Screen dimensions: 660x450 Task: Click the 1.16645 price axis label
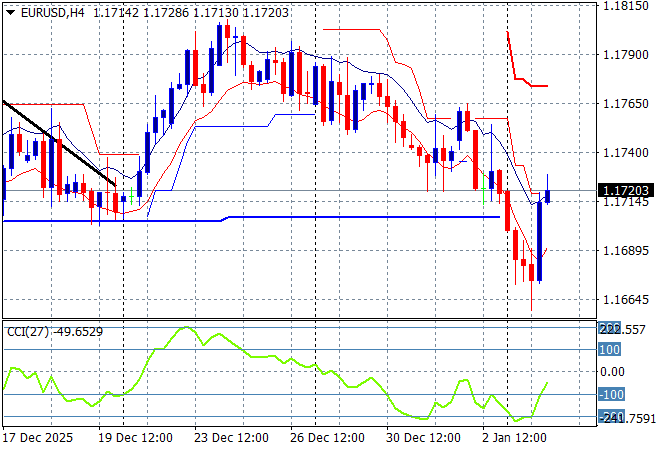point(626,300)
